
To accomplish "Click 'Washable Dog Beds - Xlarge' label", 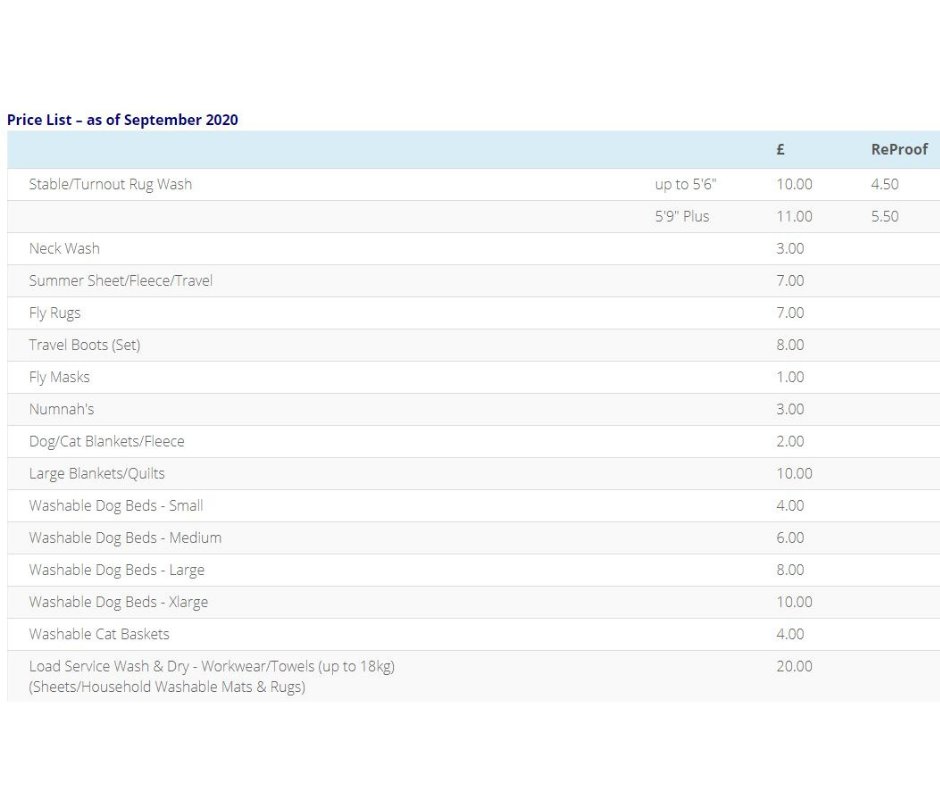I will [118, 602].
